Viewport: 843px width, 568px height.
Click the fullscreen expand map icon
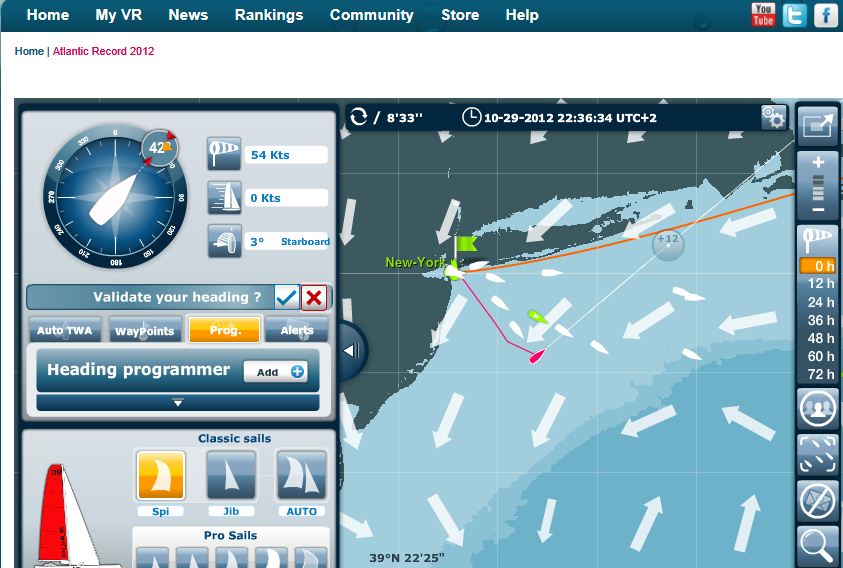point(817,126)
